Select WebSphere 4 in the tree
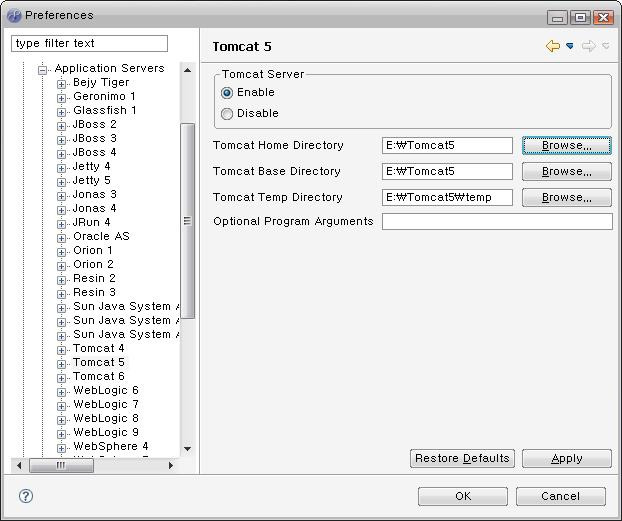Viewport: 622px width, 521px height. coord(111,446)
